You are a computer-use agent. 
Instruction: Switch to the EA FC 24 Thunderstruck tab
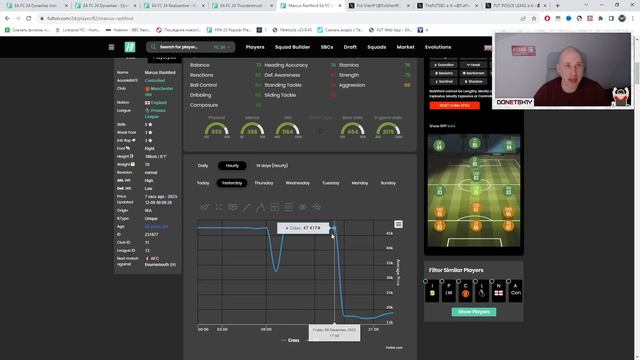coord(241,6)
